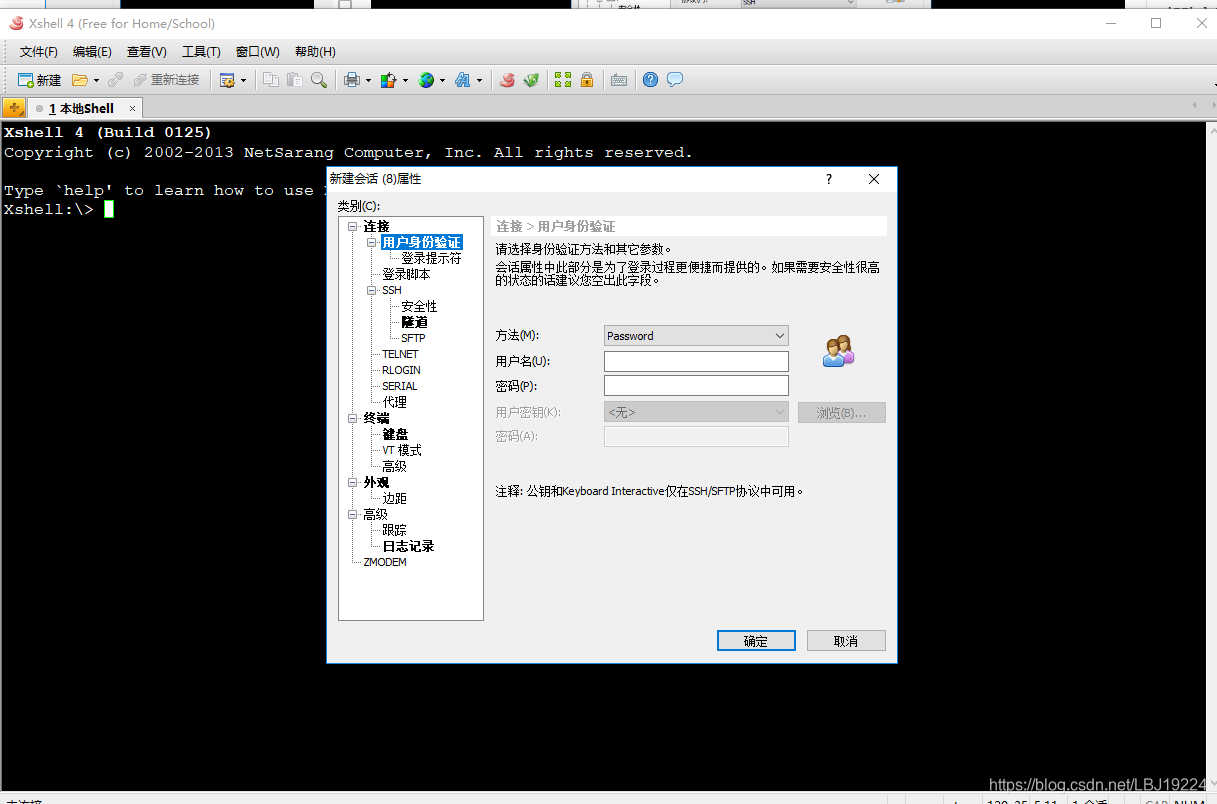Collapse the 高级 node in the category tree
Viewport: 1217px width, 804px height.
[353, 514]
